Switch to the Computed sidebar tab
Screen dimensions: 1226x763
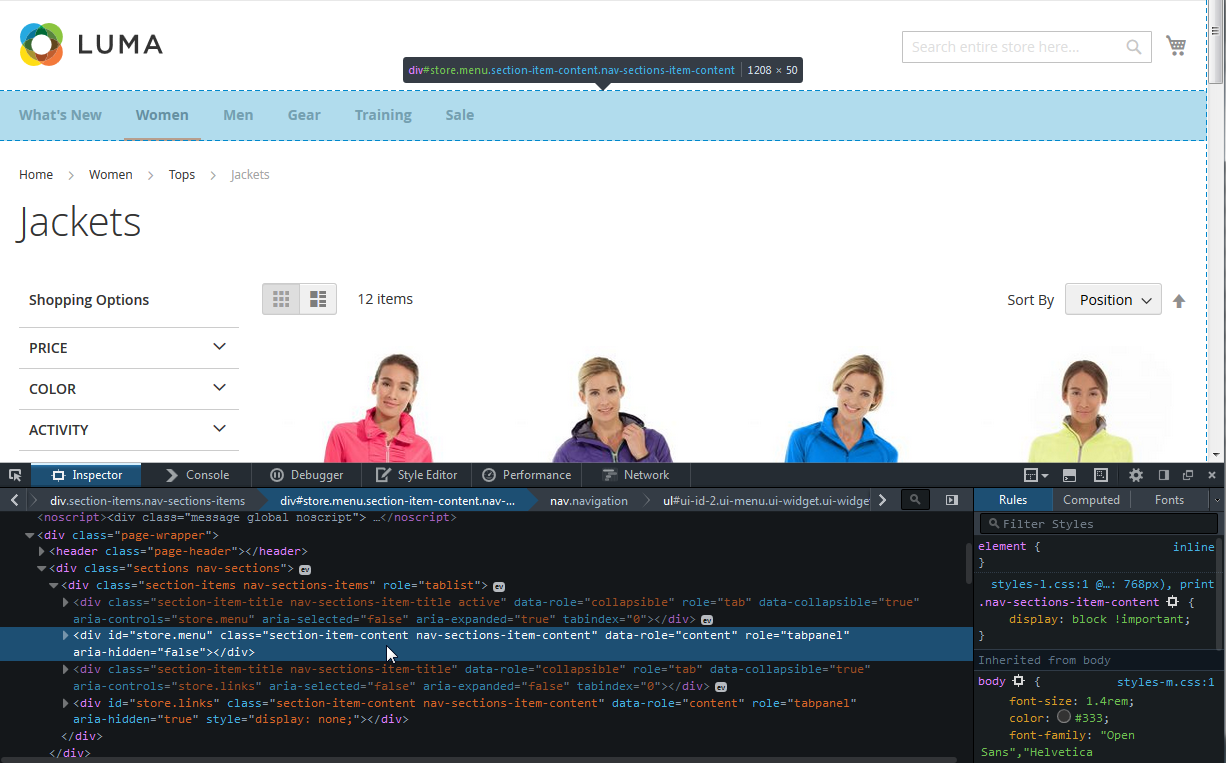click(1091, 500)
